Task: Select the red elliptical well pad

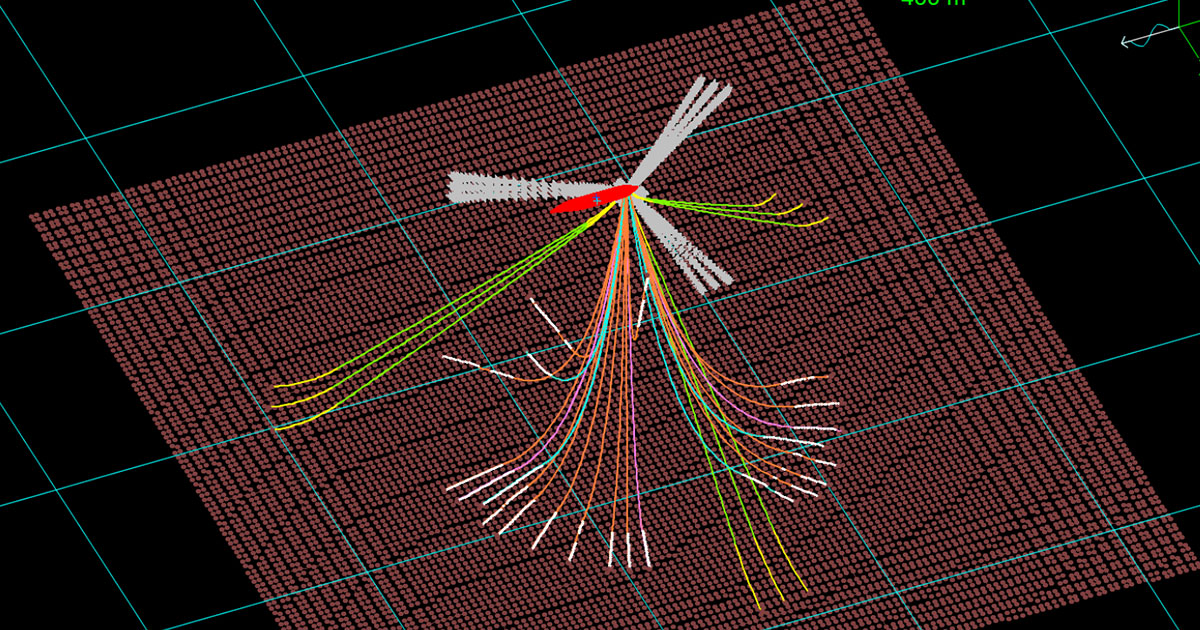Action: tap(593, 199)
